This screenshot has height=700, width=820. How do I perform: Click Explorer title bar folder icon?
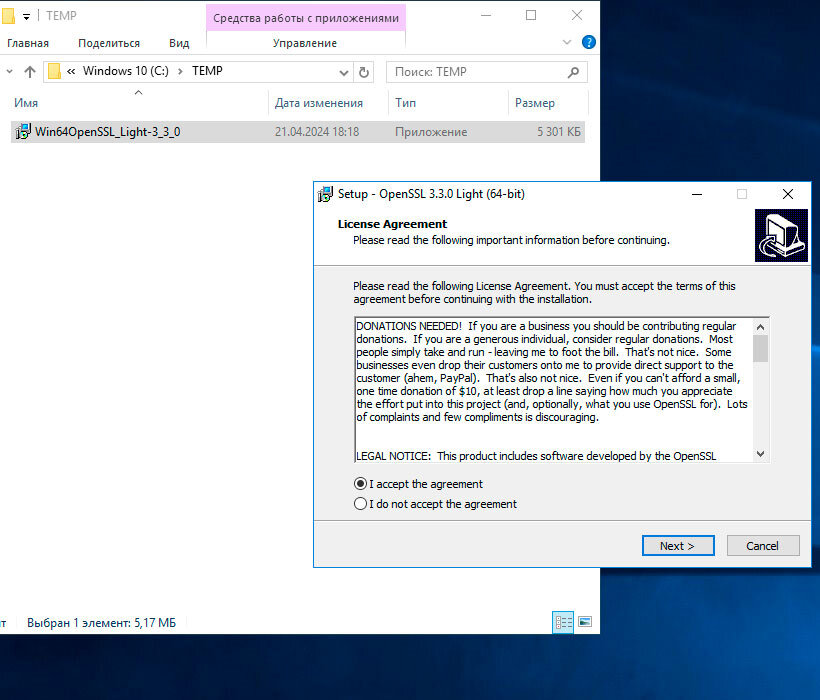7,16
